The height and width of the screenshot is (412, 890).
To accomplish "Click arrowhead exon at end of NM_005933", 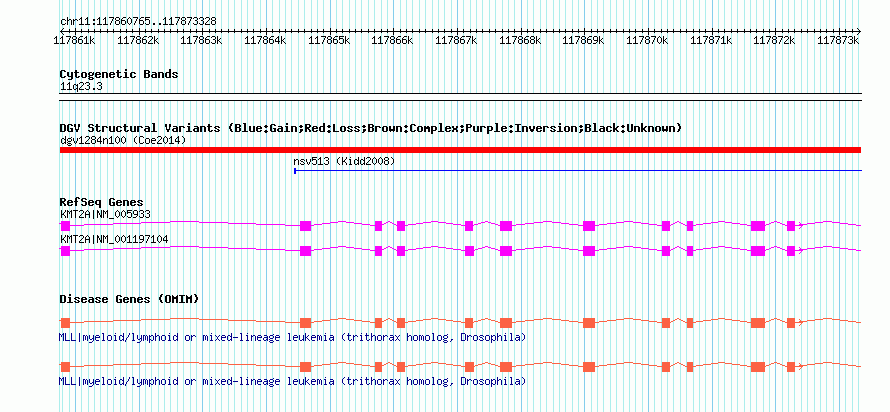I will [x=792, y=226].
